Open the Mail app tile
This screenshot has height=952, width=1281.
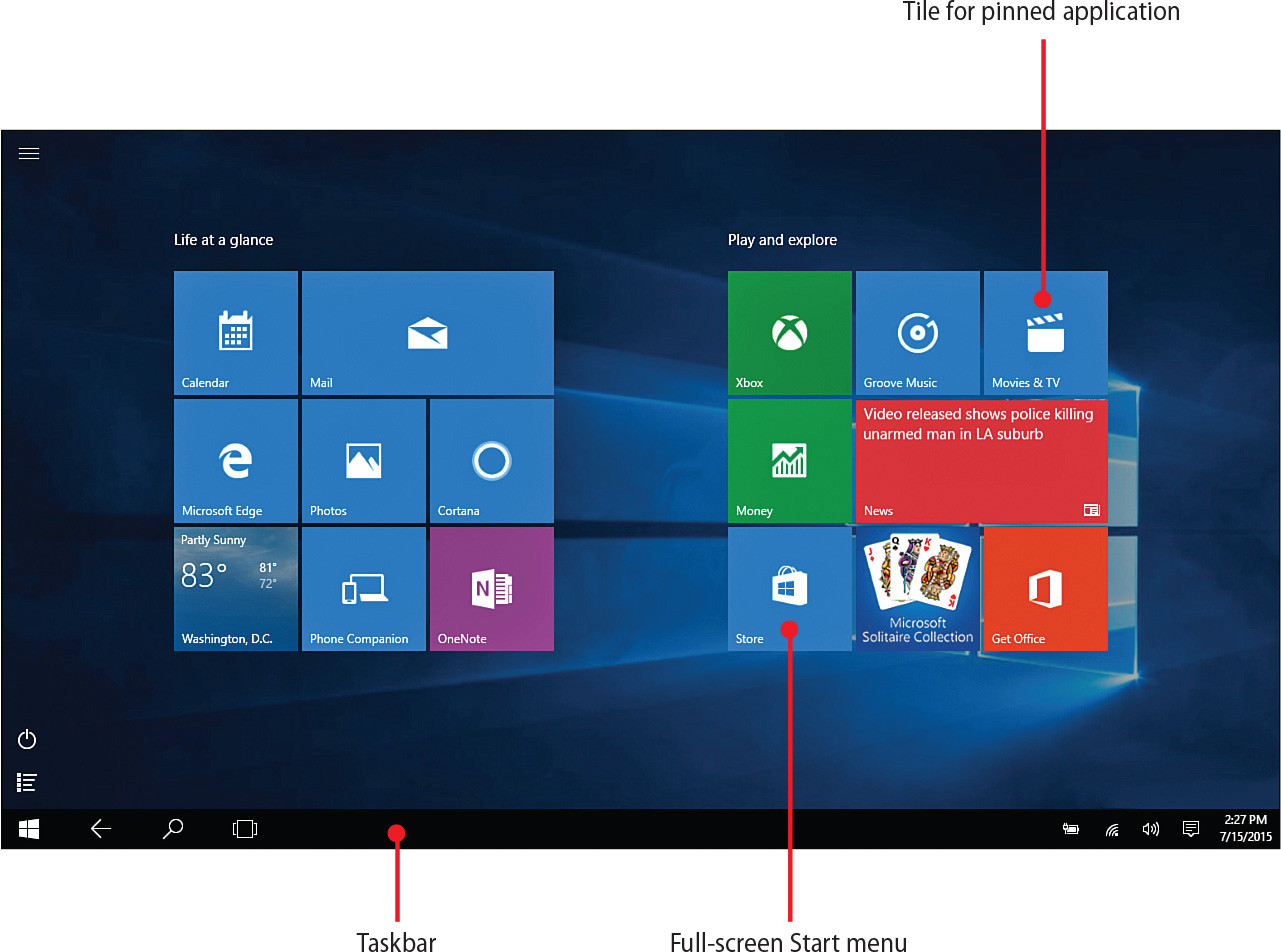(x=427, y=332)
